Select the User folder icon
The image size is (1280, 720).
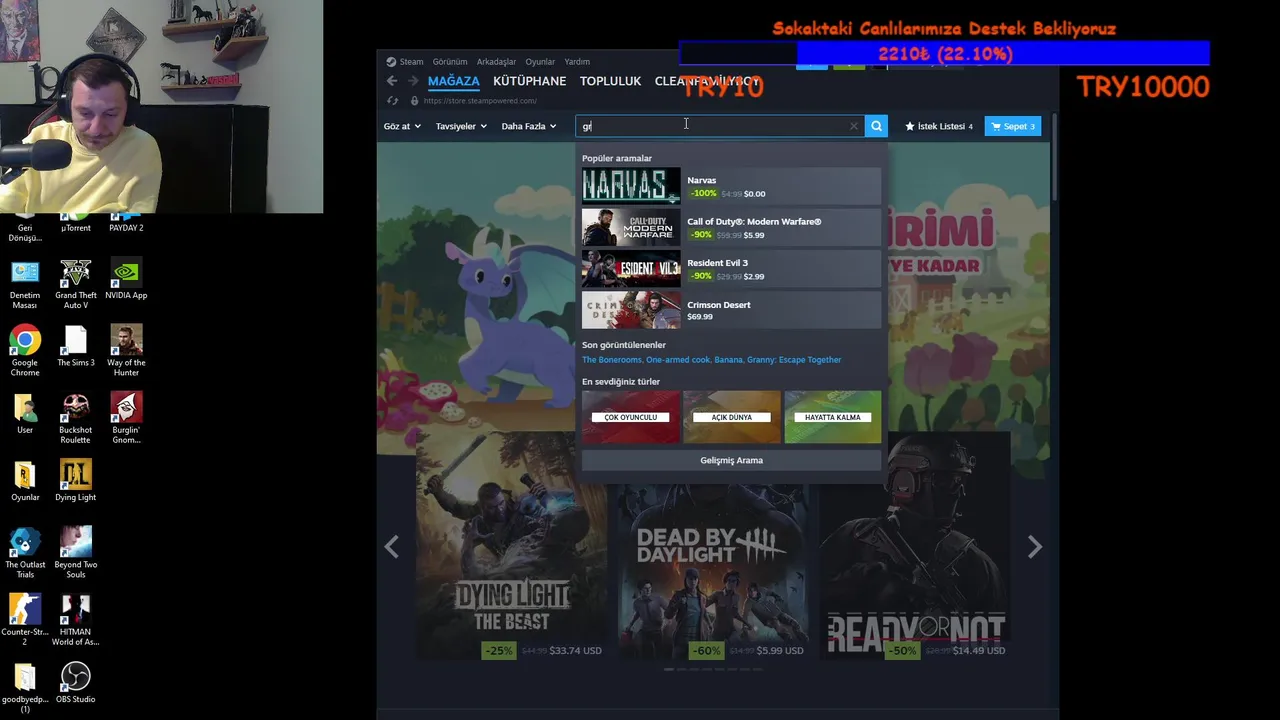(x=25, y=413)
